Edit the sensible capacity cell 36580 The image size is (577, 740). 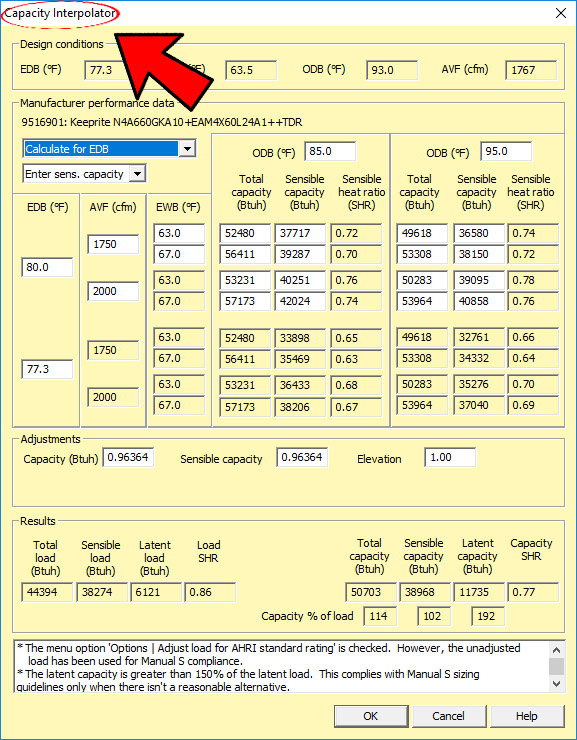point(479,234)
